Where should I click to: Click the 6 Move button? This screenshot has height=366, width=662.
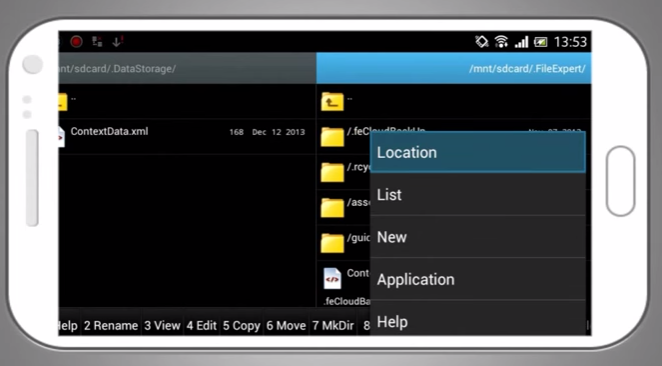[286, 325]
